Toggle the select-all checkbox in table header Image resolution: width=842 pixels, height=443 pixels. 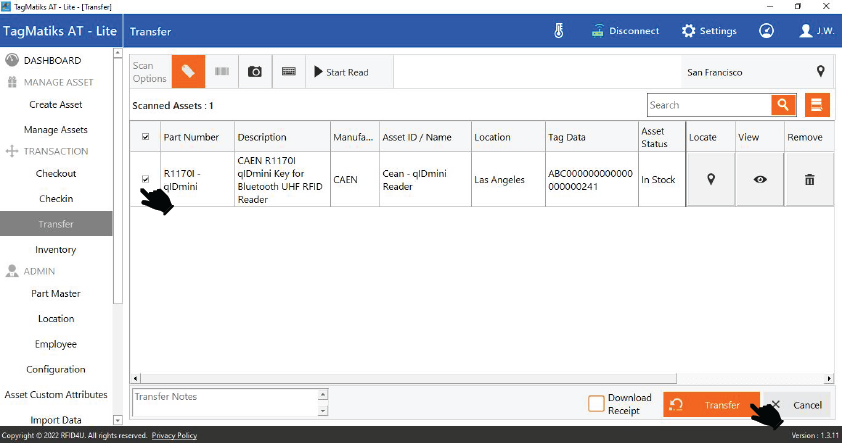146,137
